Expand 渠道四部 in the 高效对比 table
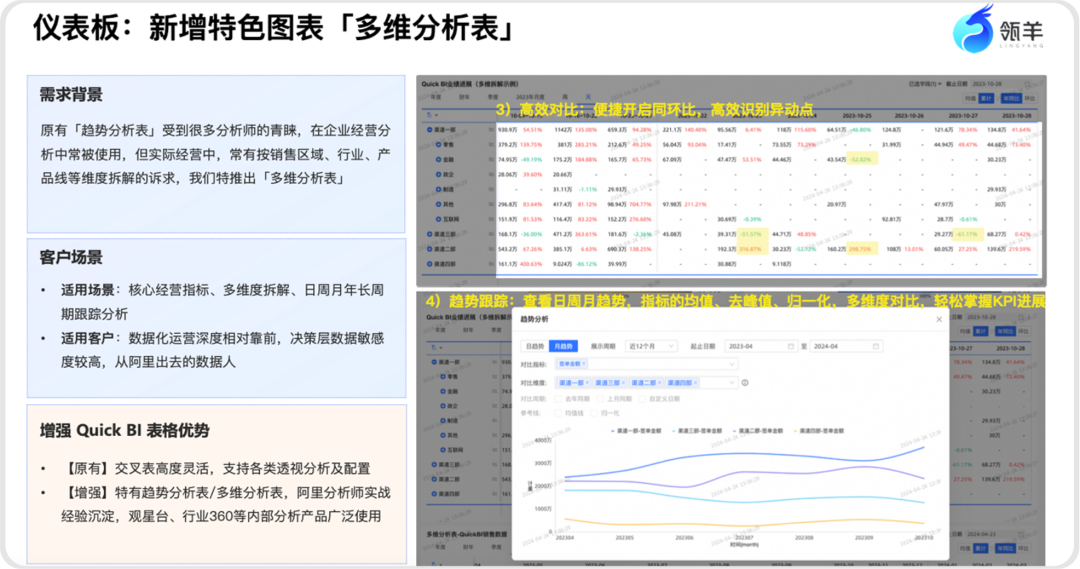 (430, 264)
